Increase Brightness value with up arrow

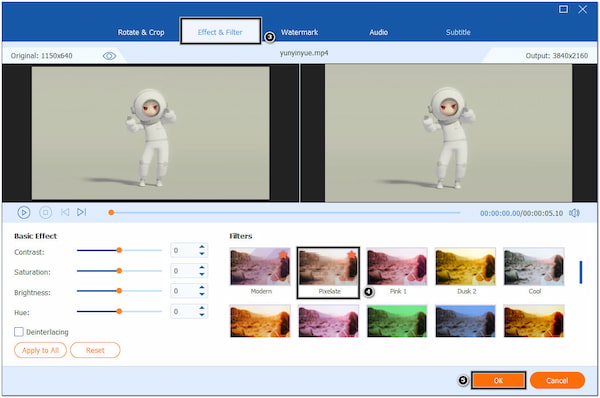[x=202, y=288]
